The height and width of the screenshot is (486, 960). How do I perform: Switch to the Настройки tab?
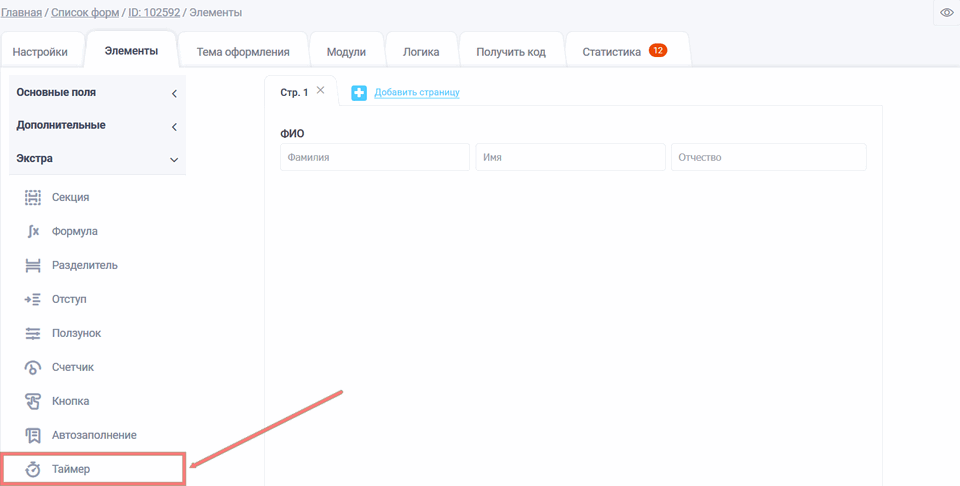(40, 52)
